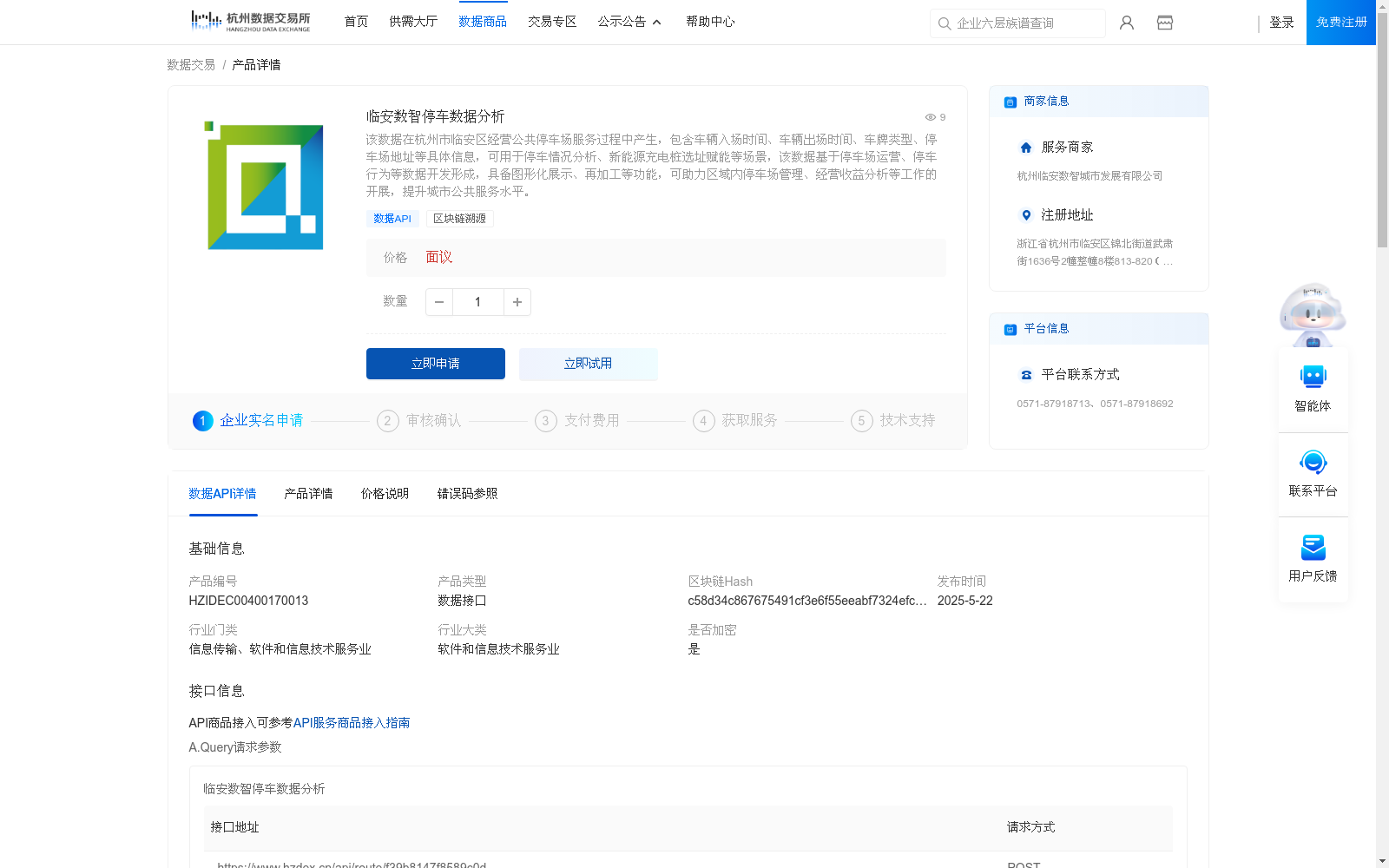Click the 服务商家 home icon
The height and width of the screenshot is (868, 1389).
1026,148
